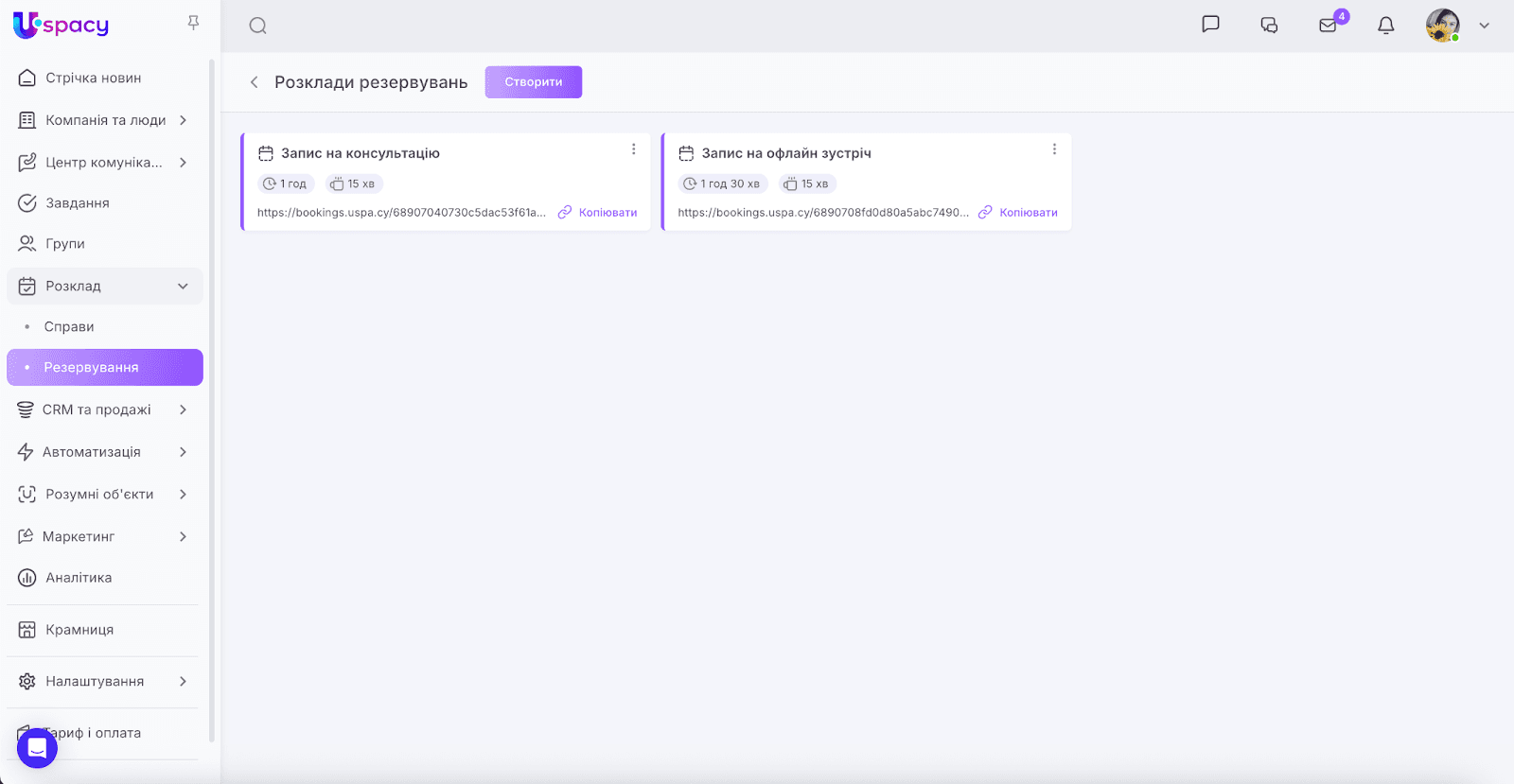Expand the Налаштування chevron

point(183,681)
